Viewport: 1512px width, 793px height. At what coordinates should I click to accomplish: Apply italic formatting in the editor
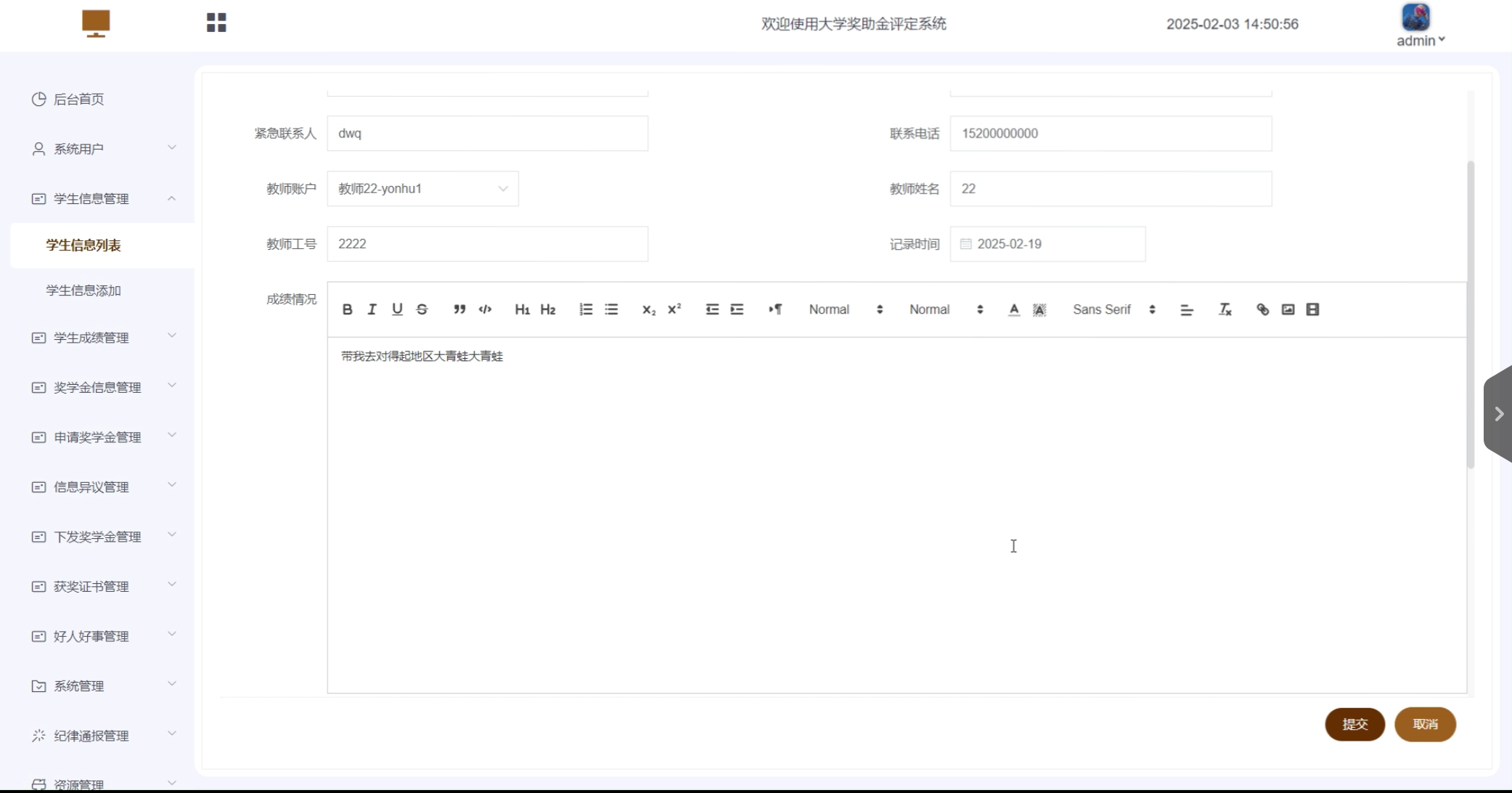[372, 309]
